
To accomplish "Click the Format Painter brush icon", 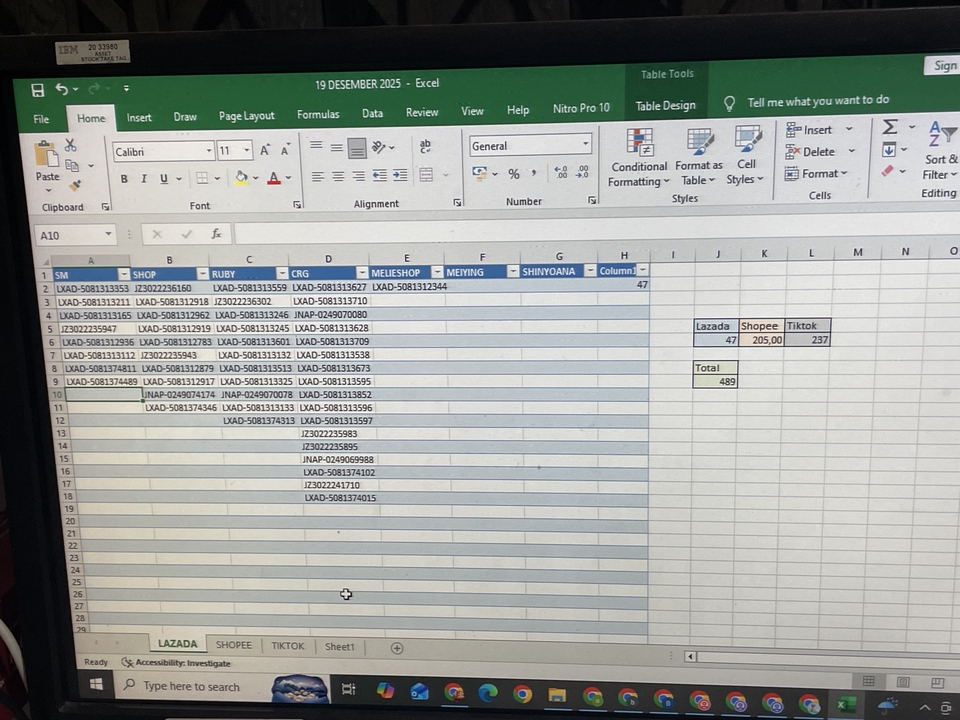I will pos(74,186).
